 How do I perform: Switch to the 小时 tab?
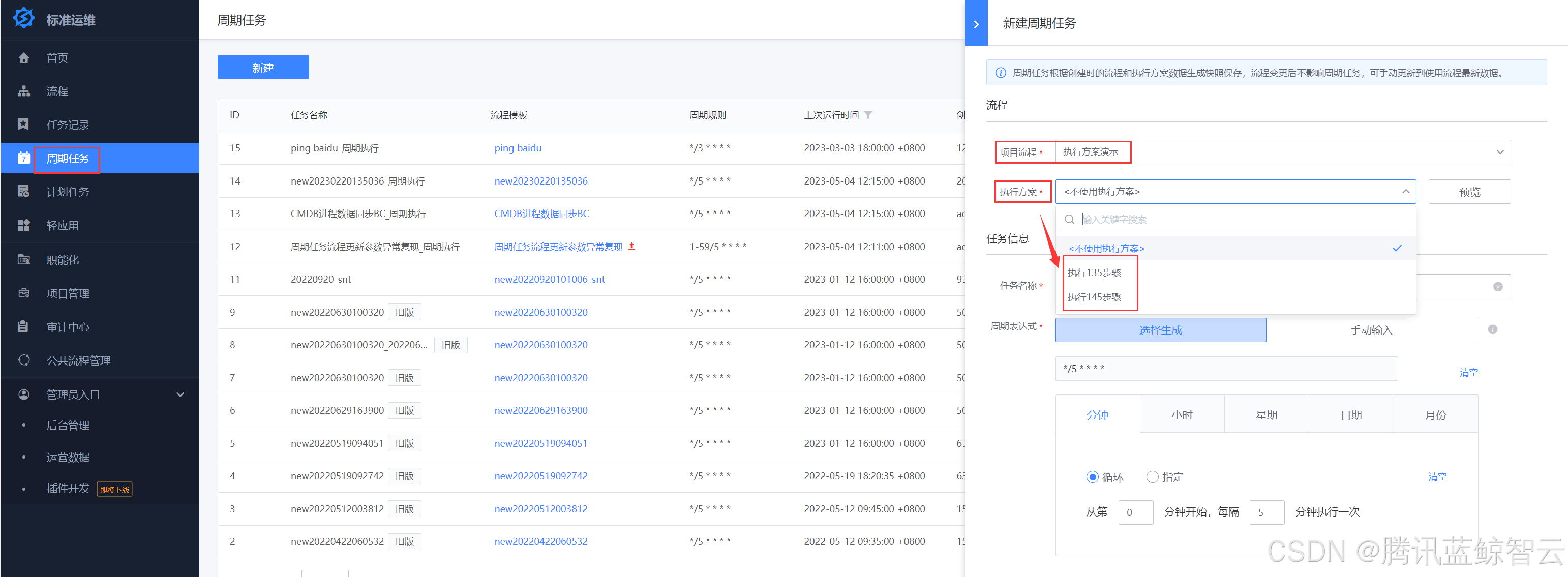pos(1182,415)
